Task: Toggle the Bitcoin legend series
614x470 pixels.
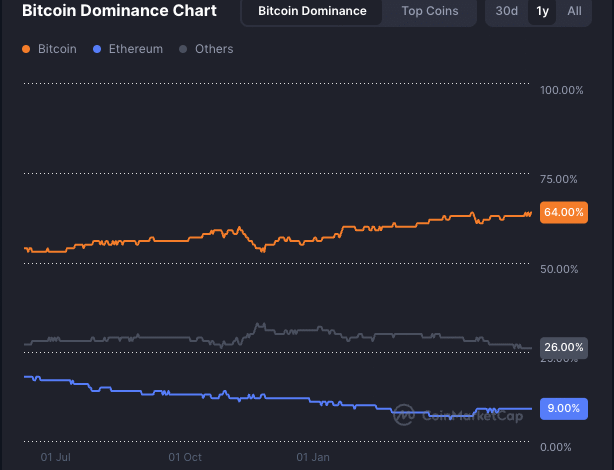Action: pos(49,49)
